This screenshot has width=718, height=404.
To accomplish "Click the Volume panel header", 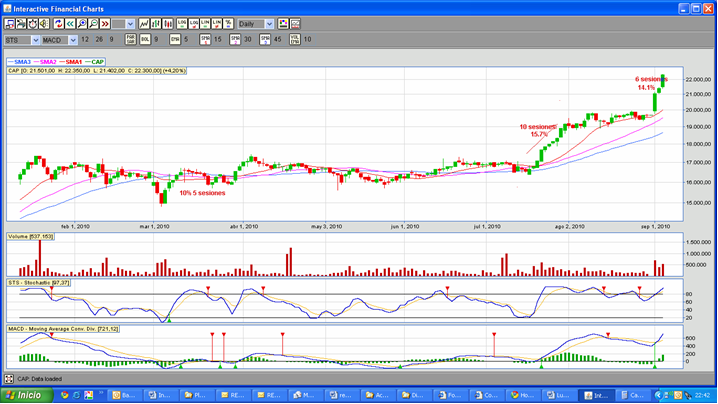I will click(x=30, y=236).
